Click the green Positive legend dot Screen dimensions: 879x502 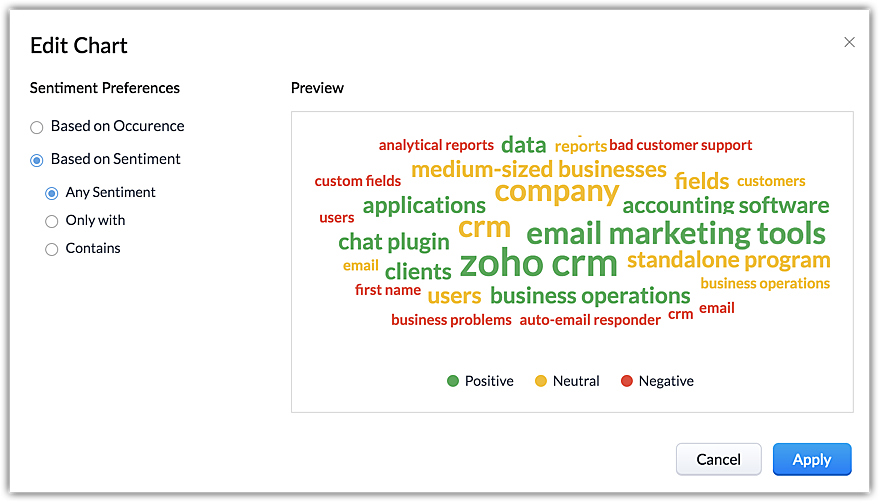pos(453,381)
